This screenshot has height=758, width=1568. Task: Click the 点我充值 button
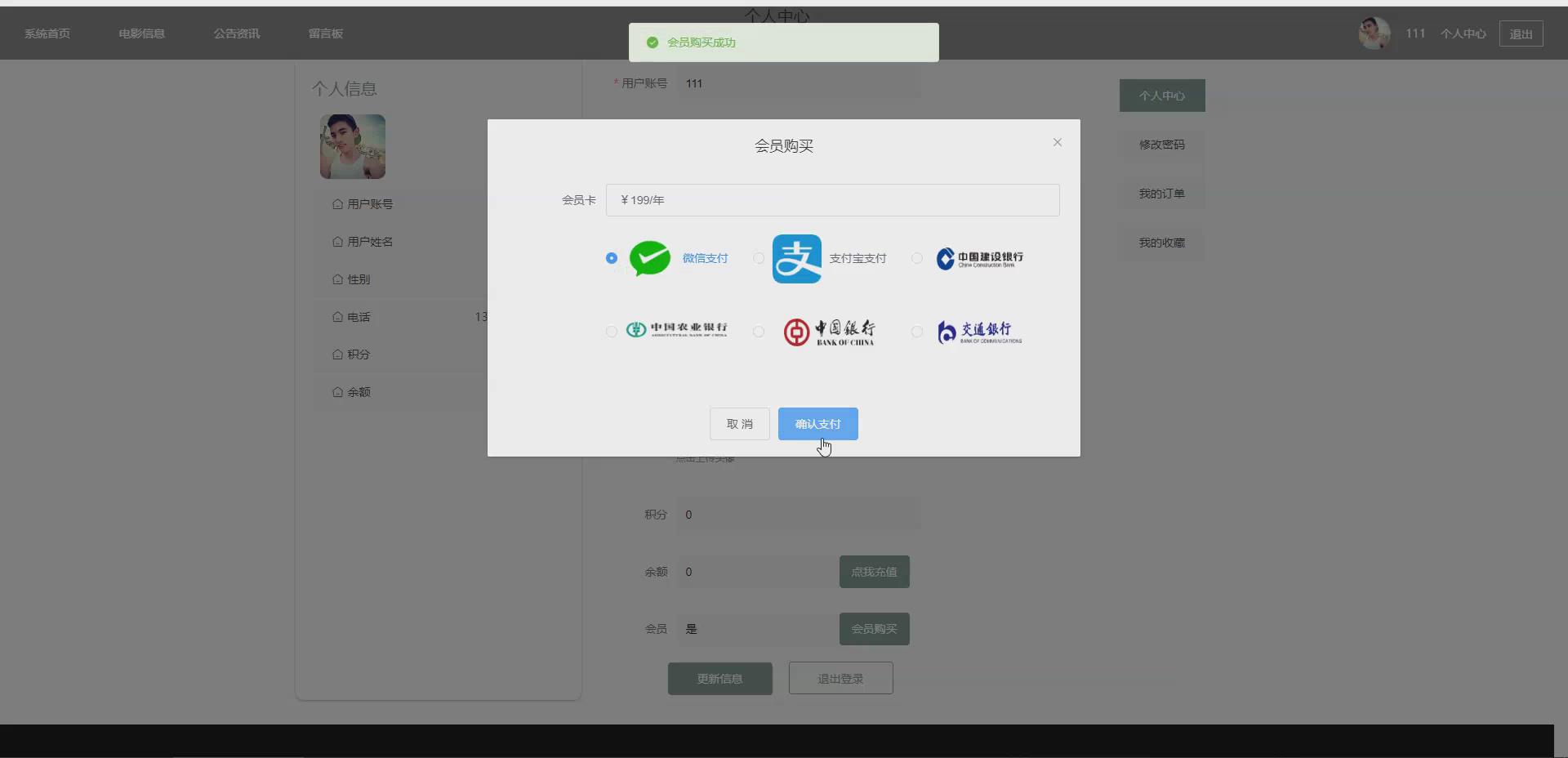[x=873, y=572]
